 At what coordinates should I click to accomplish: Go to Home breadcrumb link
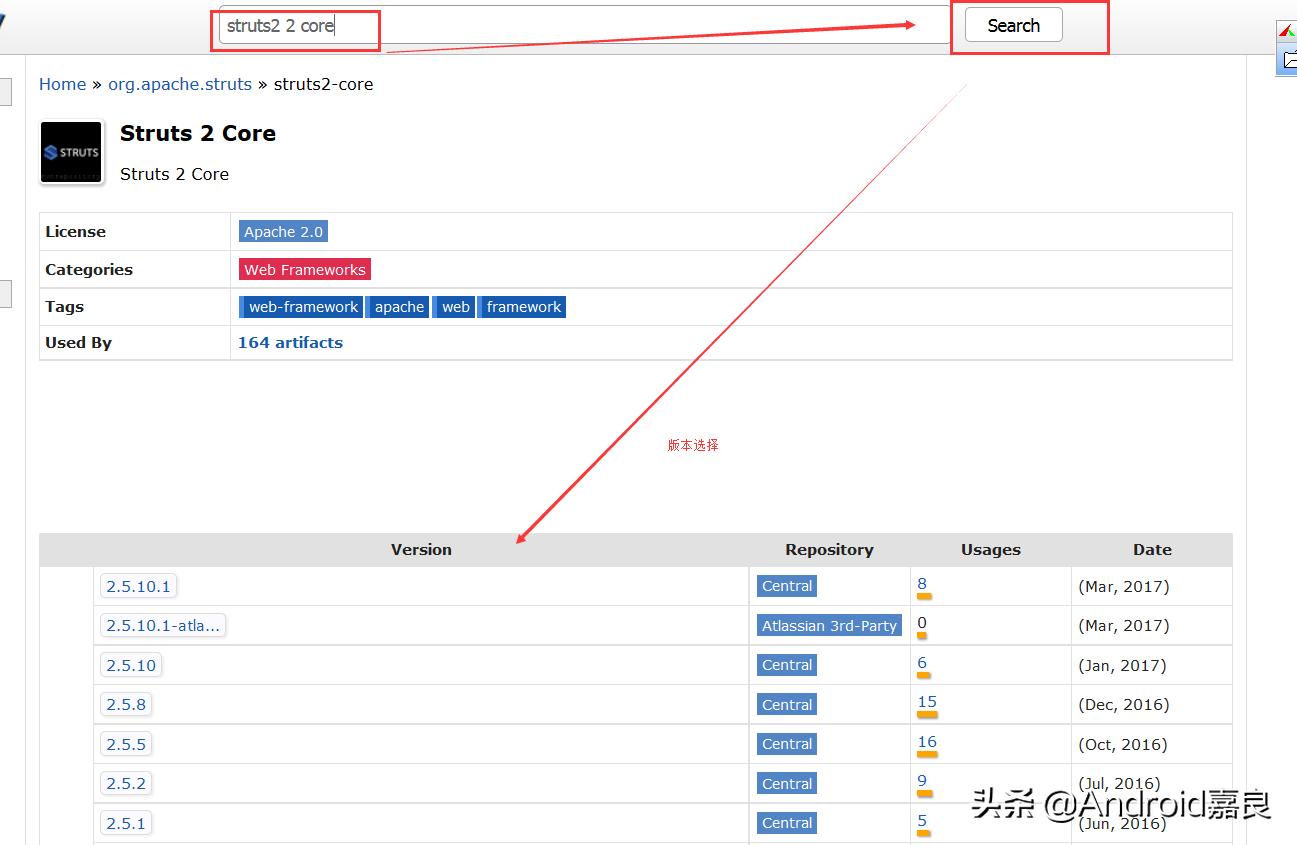62,84
